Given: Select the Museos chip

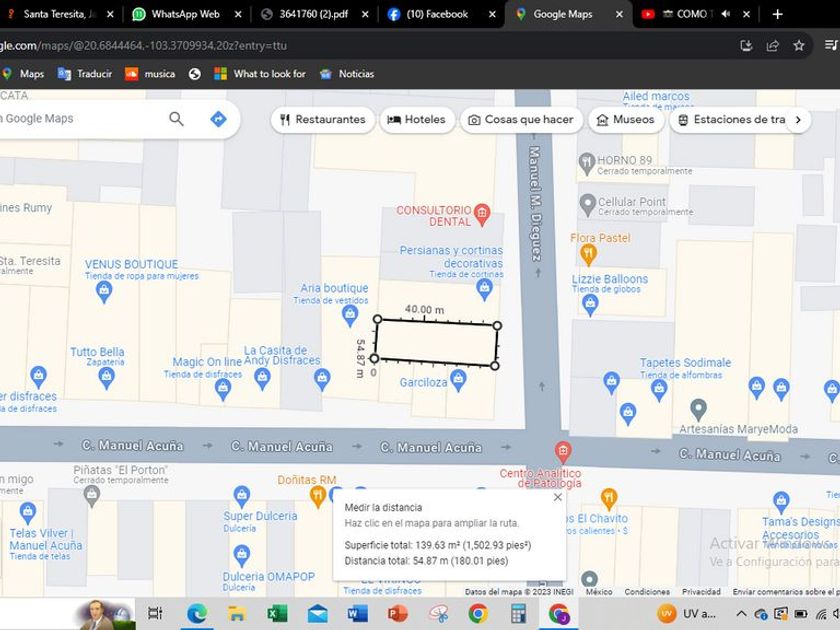Looking at the screenshot, I should tap(626, 119).
